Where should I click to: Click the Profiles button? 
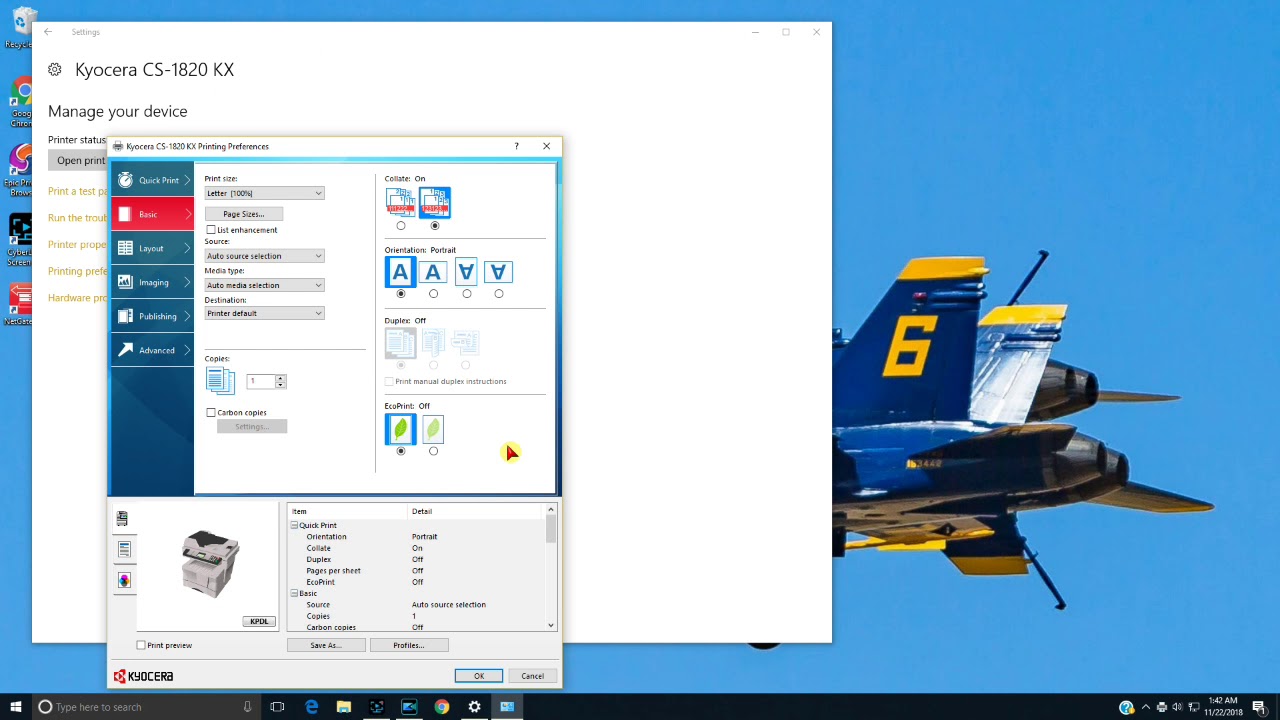pyautogui.click(x=409, y=645)
